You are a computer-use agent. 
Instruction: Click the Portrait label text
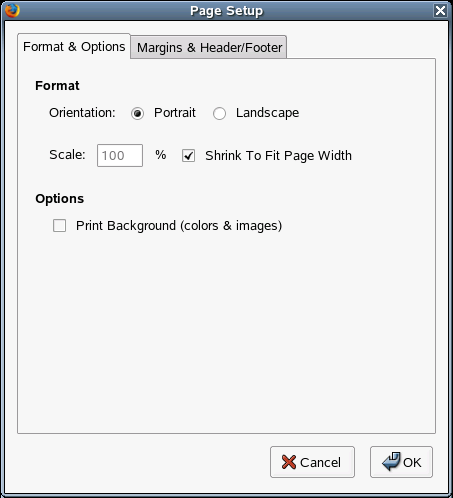pyautogui.click(x=175, y=113)
